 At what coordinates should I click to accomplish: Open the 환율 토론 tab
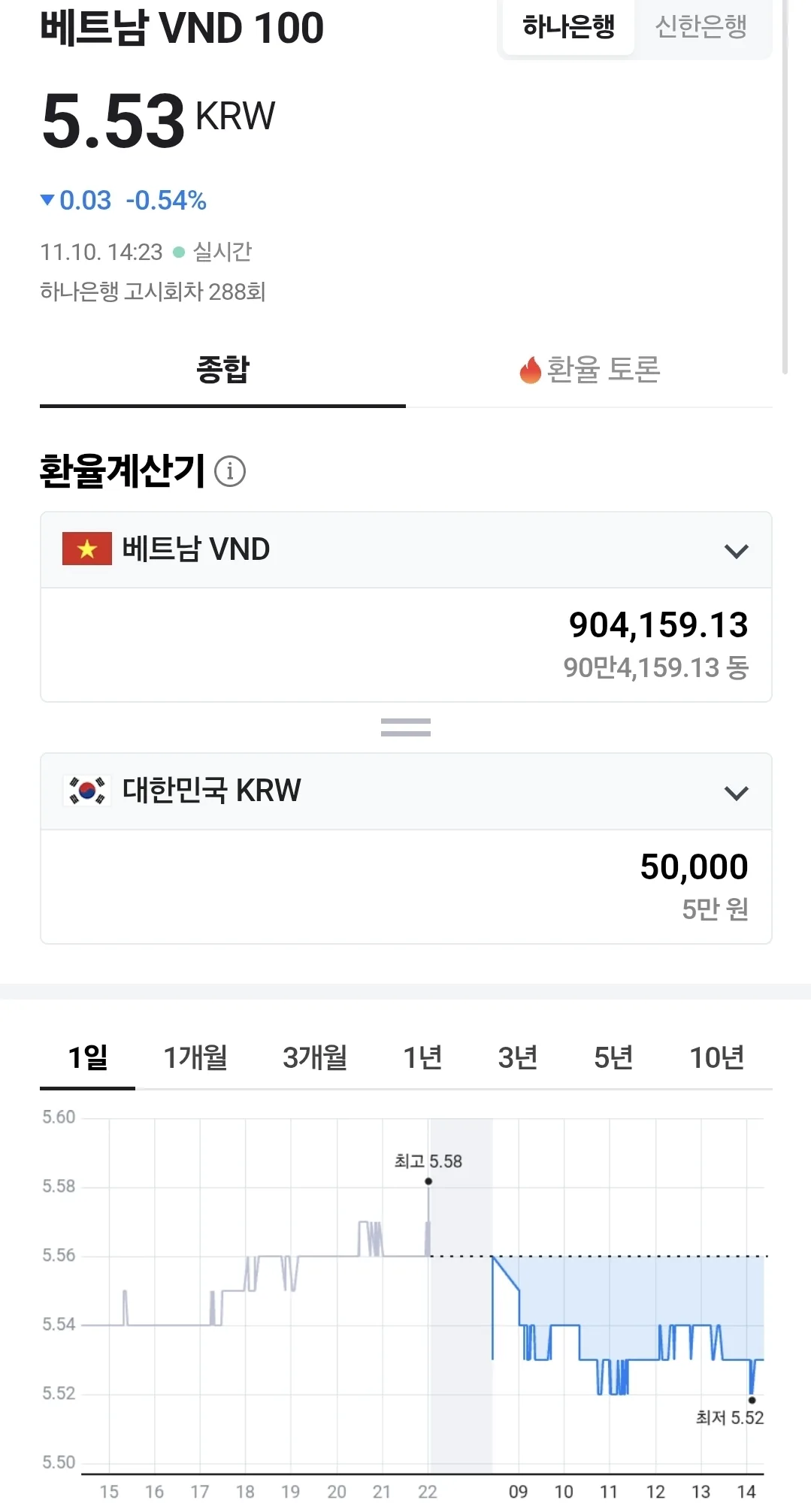[x=589, y=370]
